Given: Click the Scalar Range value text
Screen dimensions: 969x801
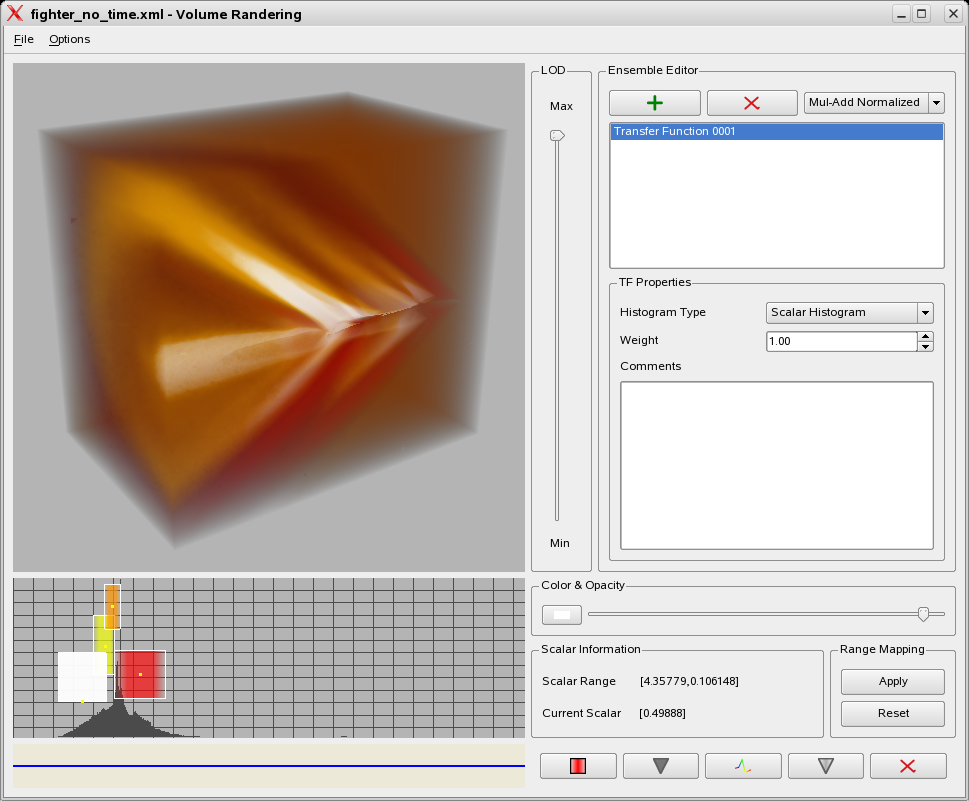Looking at the screenshot, I should pos(689,681).
